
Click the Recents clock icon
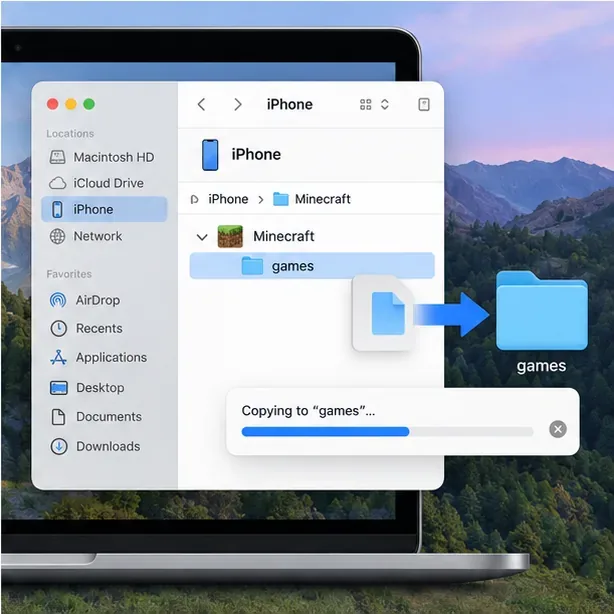click(59, 329)
